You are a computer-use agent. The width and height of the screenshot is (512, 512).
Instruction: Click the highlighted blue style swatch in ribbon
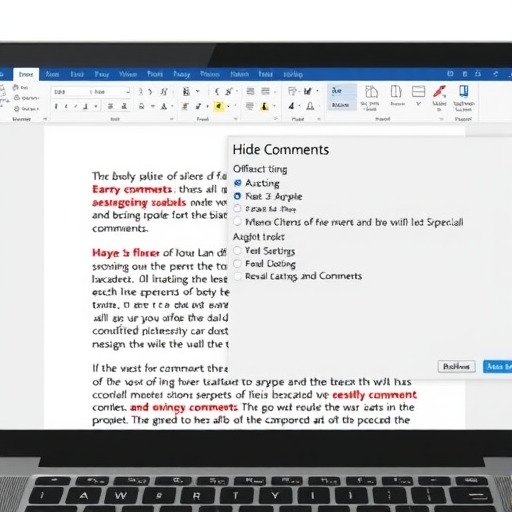342,97
